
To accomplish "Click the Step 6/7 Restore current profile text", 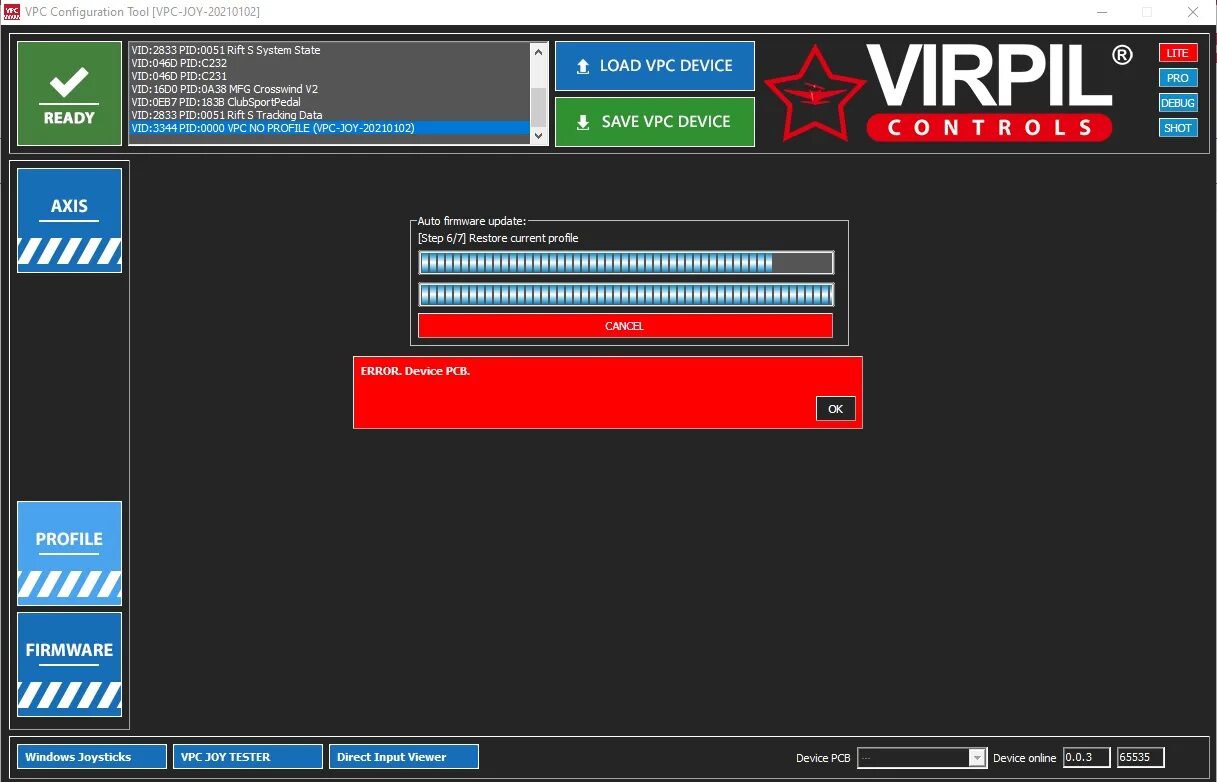I will [498, 238].
